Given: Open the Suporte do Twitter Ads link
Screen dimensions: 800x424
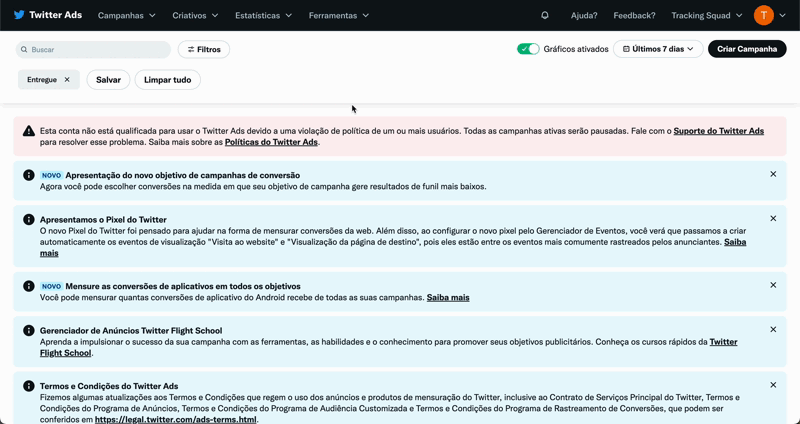Looking at the screenshot, I should point(718,131).
